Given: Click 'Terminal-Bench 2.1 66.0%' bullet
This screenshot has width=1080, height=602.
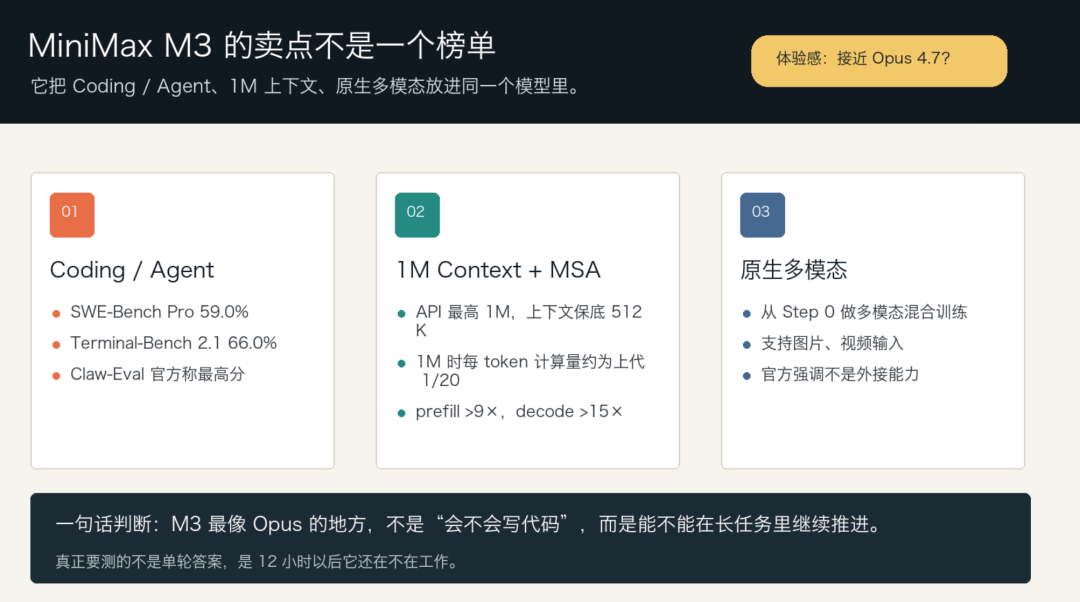Looking at the screenshot, I should [x=174, y=343].
